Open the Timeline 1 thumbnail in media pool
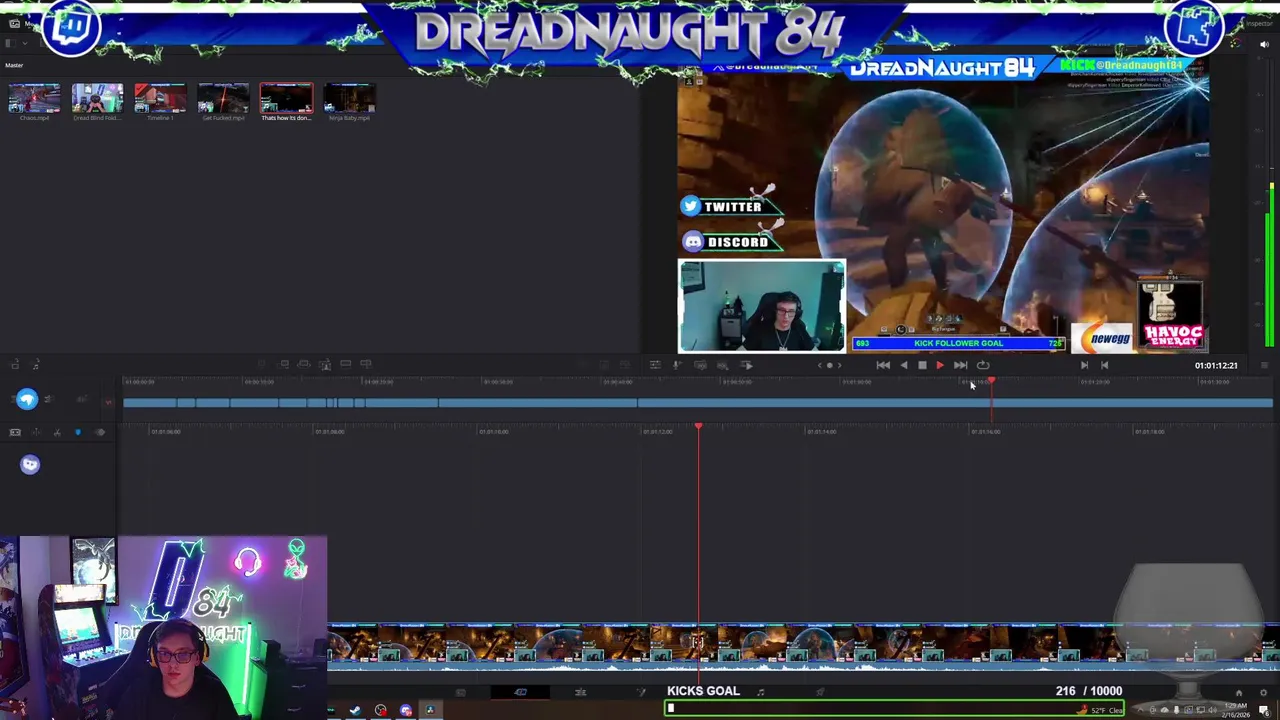 (160, 99)
